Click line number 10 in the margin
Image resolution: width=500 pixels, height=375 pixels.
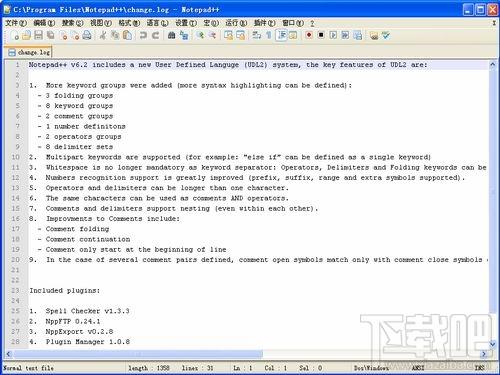tap(16, 157)
